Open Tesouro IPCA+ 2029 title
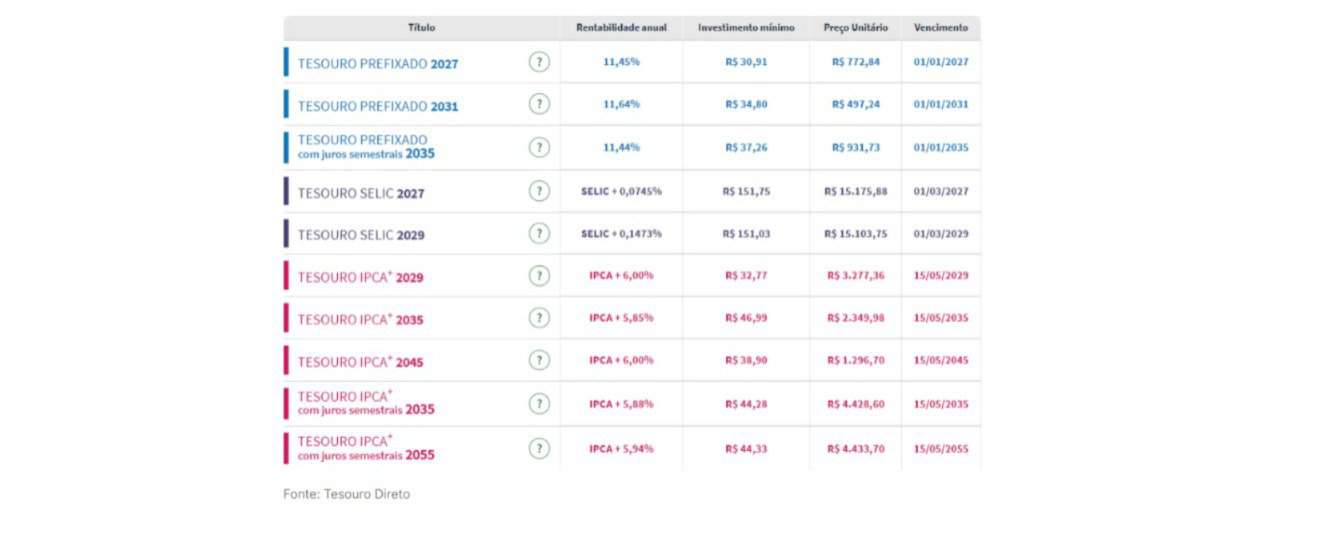Screen dimensions: 1317x549 (360, 277)
